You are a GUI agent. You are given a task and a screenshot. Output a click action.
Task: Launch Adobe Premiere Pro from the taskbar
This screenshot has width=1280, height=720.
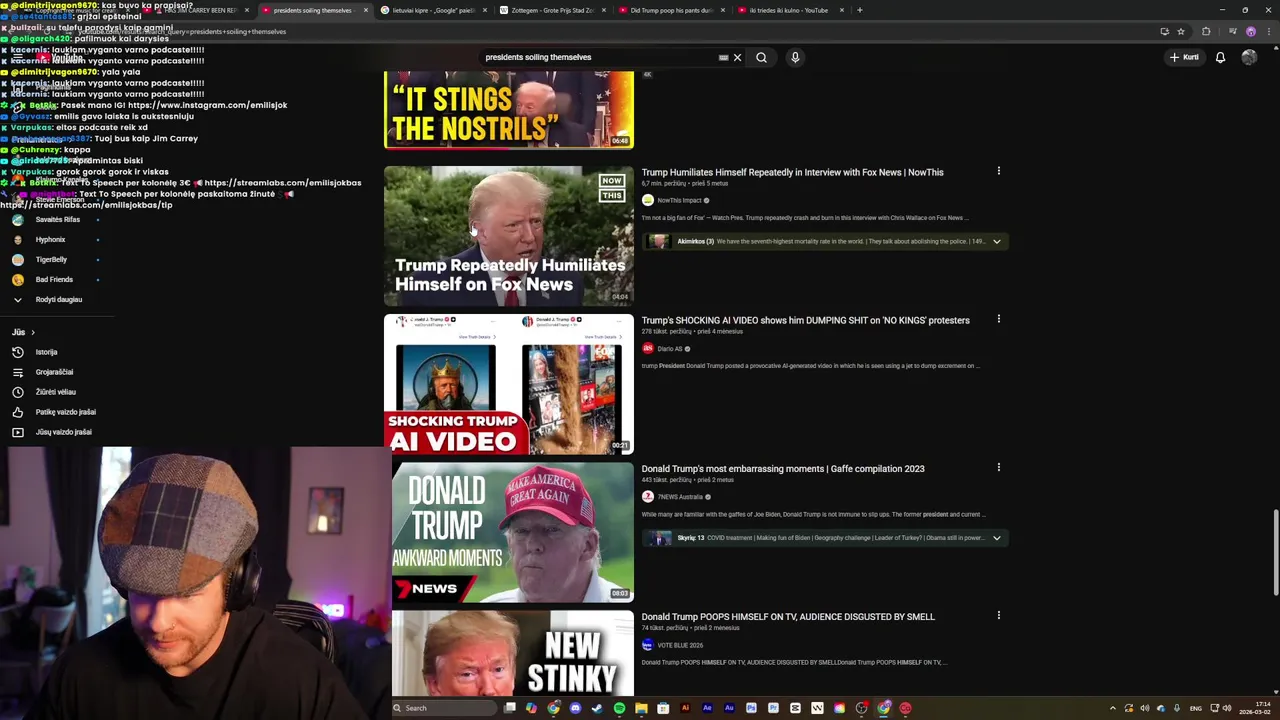click(773, 708)
